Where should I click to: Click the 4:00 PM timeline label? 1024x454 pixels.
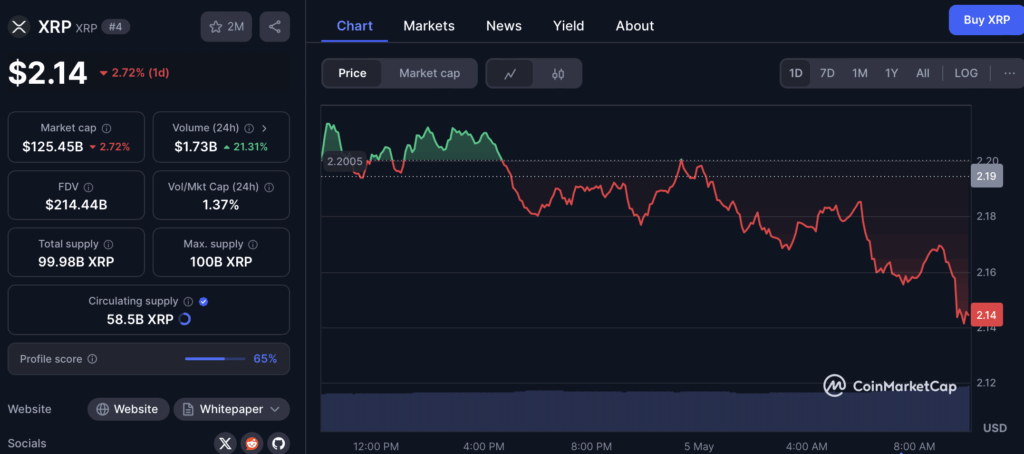click(x=483, y=447)
